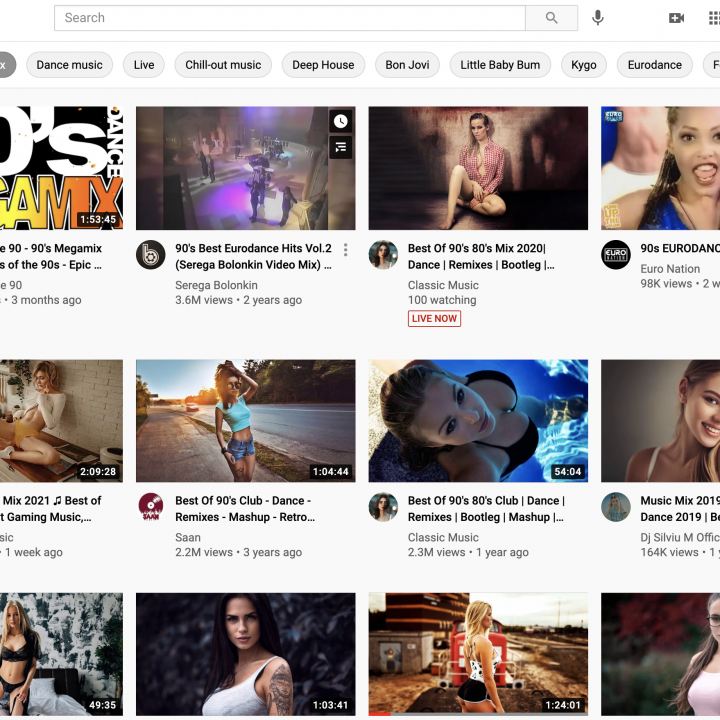Select the Kygo filter chip
The width and height of the screenshot is (720, 720).
coord(584,65)
